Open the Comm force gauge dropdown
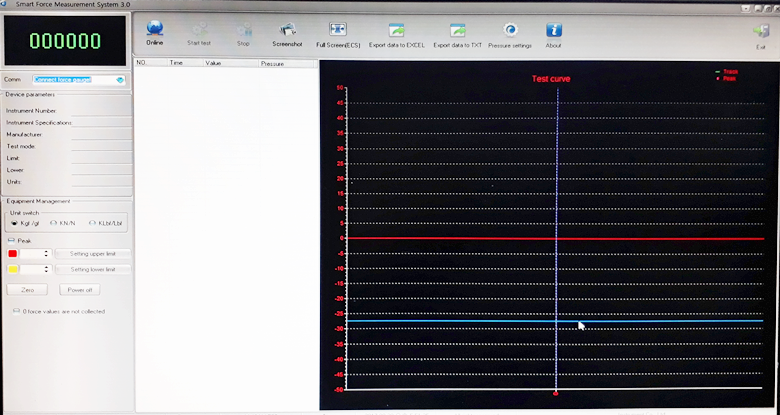 (120, 80)
